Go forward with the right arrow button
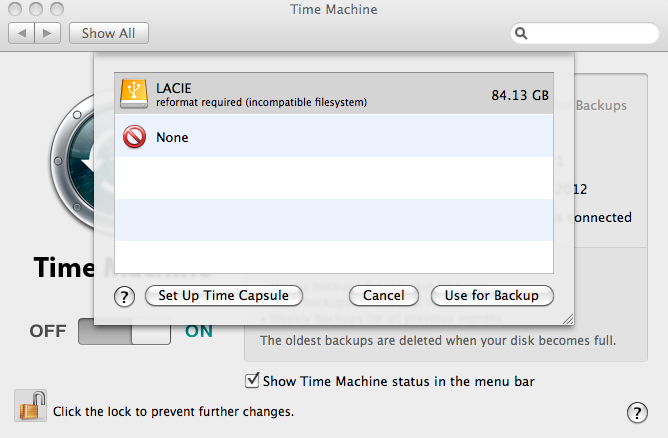This screenshot has width=668, height=438. point(48,33)
